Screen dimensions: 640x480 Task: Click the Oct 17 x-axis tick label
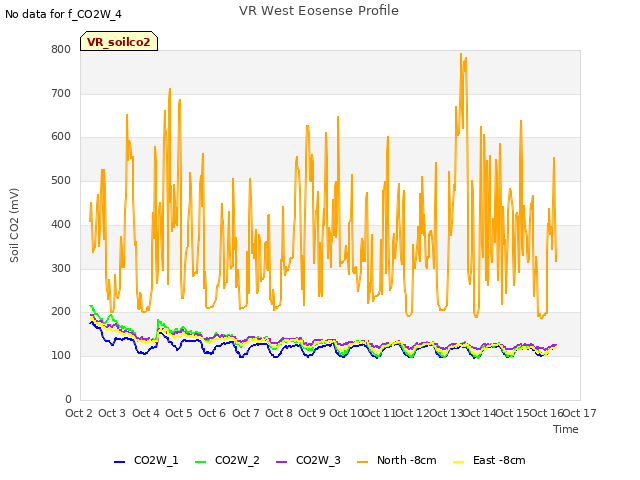580,413
